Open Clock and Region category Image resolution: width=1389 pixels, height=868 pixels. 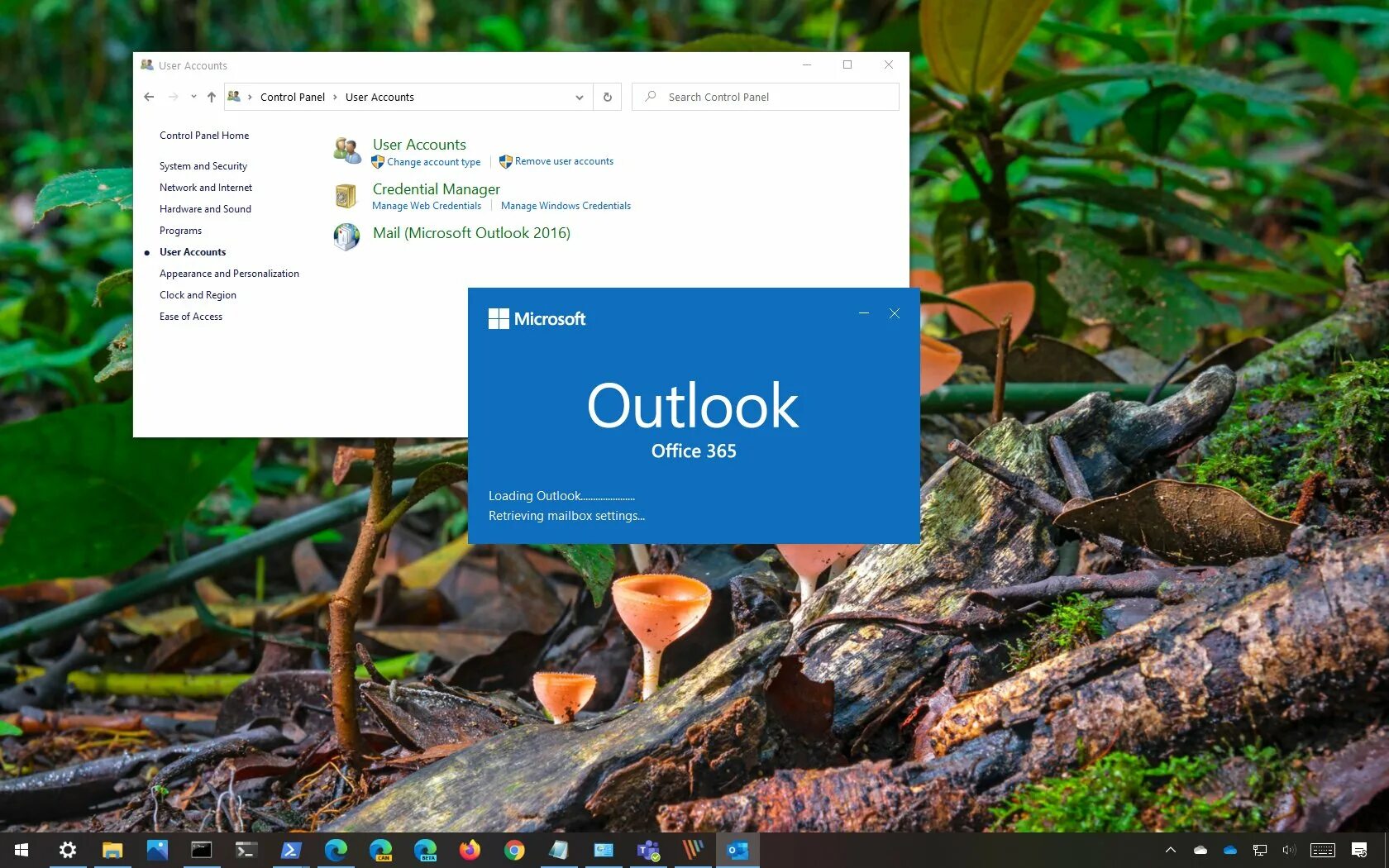click(198, 295)
